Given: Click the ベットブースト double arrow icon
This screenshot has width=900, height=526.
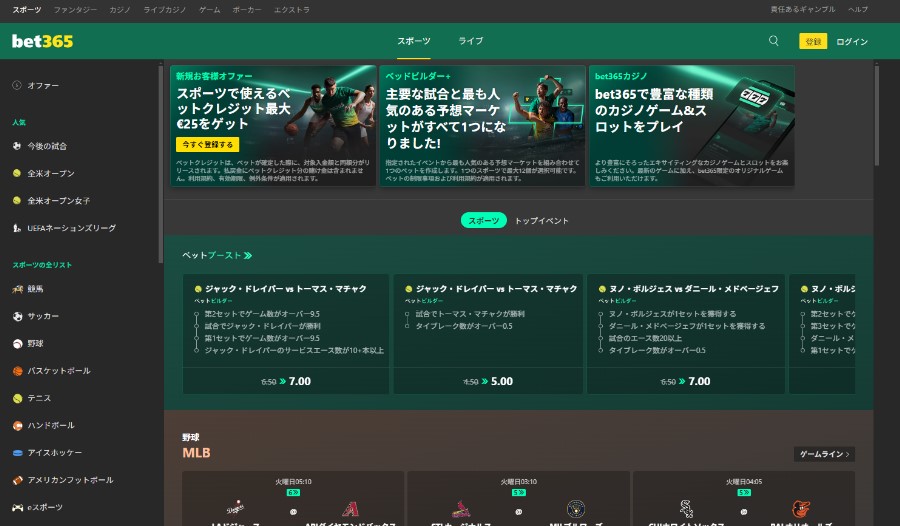Looking at the screenshot, I should pyautogui.click(x=247, y=256).
